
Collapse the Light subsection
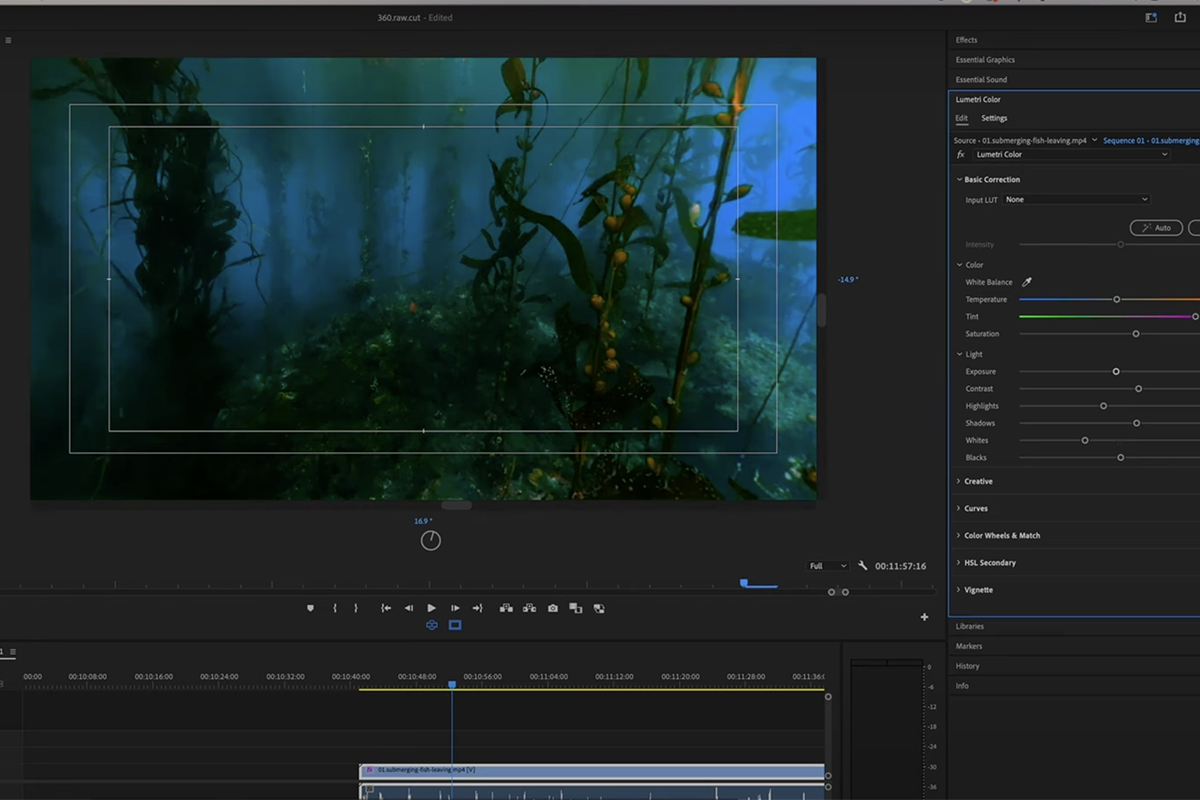(960, 354)
